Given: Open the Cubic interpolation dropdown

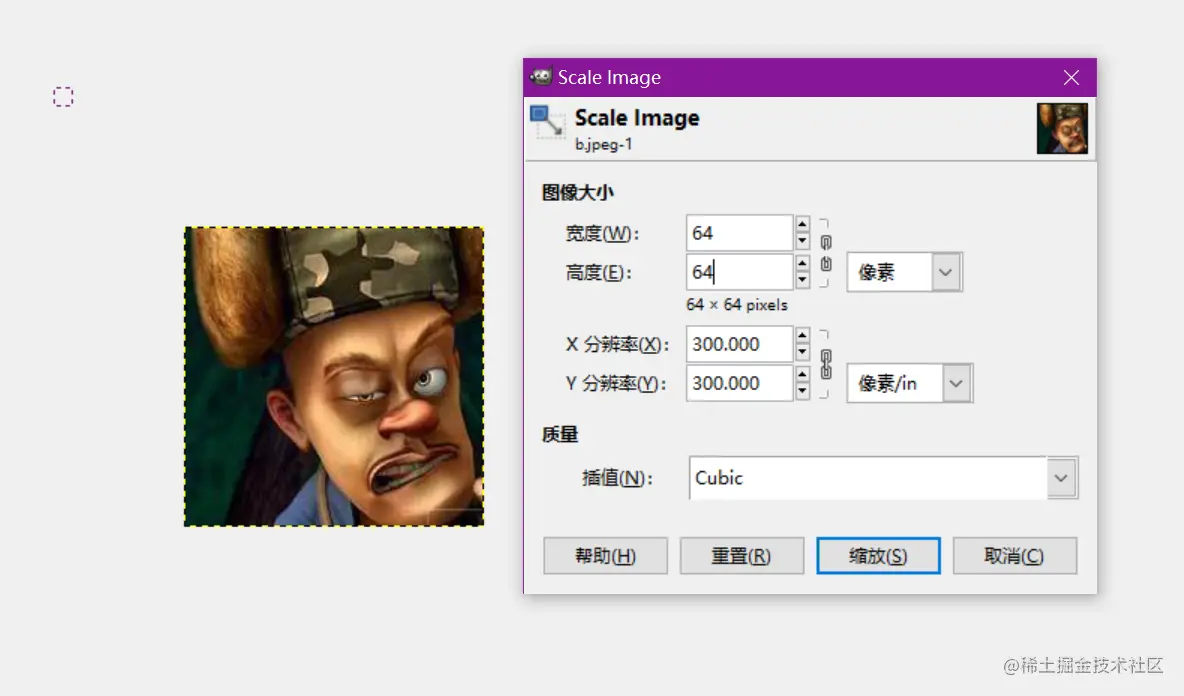Looking at the screenshot, I should [882, 478].
